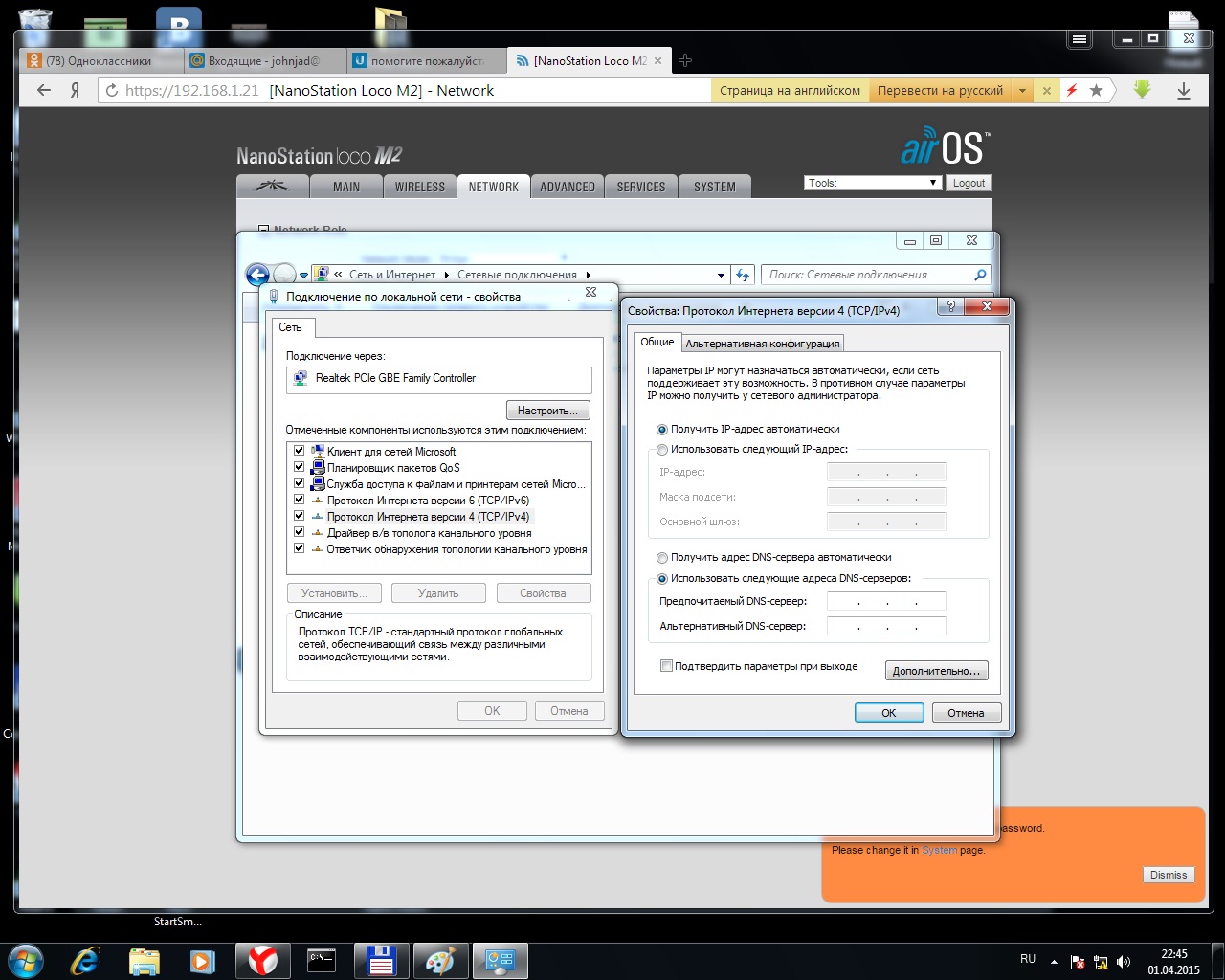Reload the page with the refresh icon
This screenshot has width=1225, height=980.
point(112,91)
